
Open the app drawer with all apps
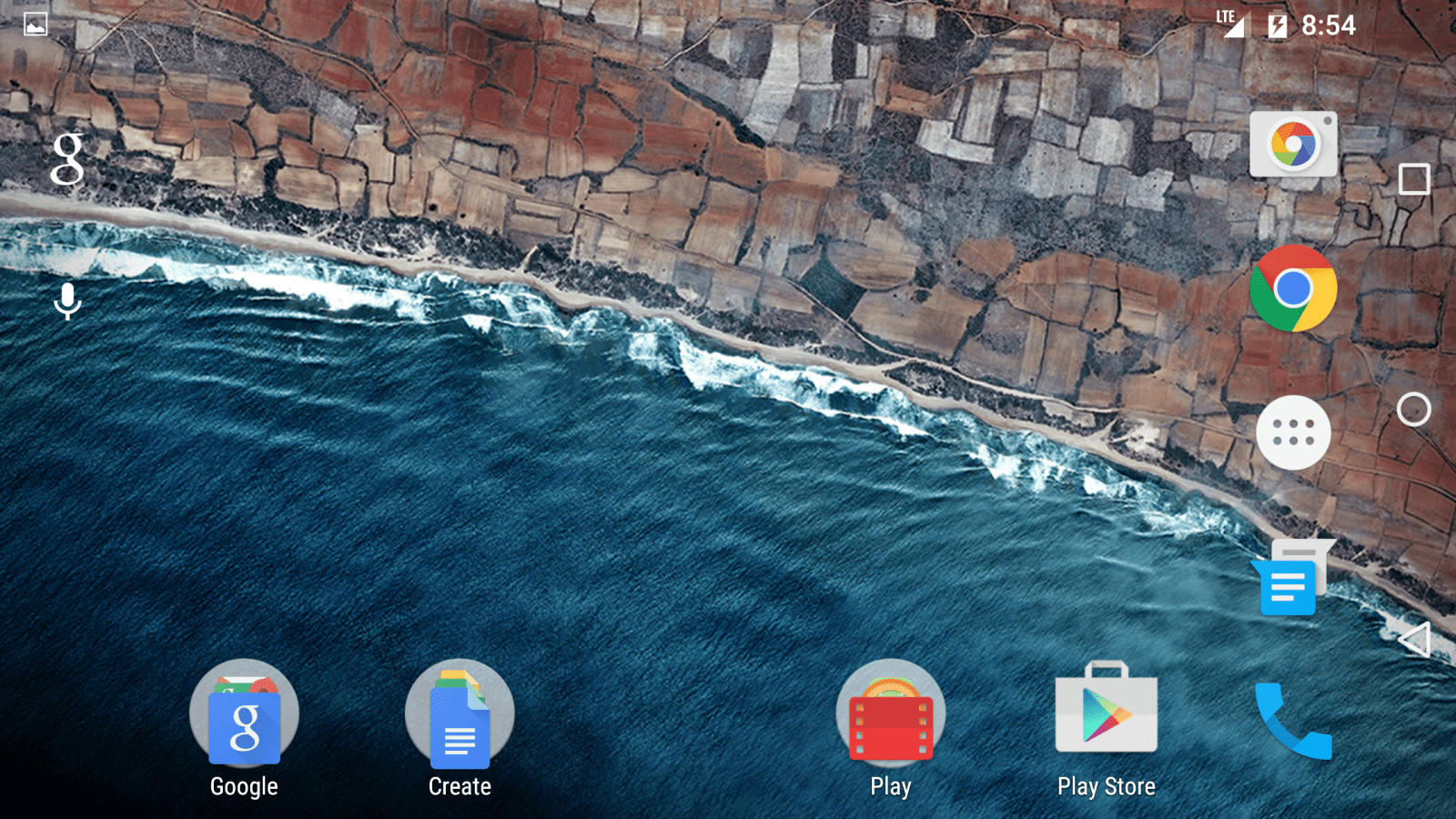(1293, 433)
